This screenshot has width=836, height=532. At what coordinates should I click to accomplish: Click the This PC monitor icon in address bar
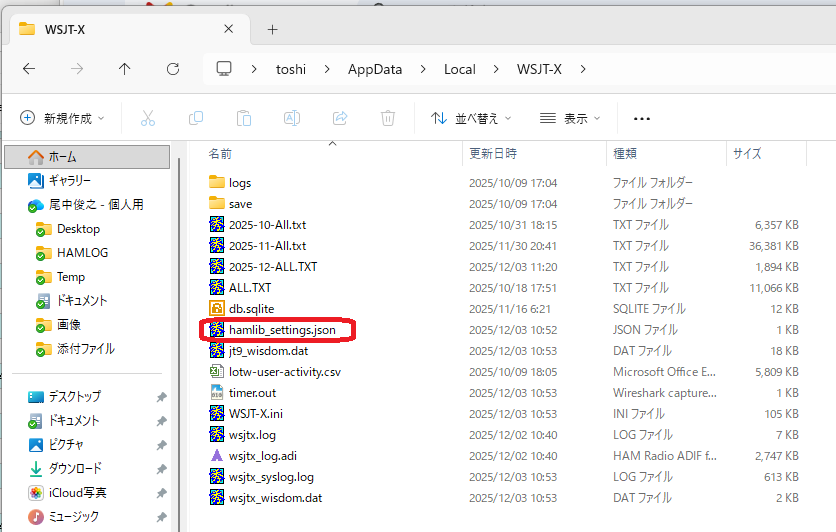[x=224, y=69]
